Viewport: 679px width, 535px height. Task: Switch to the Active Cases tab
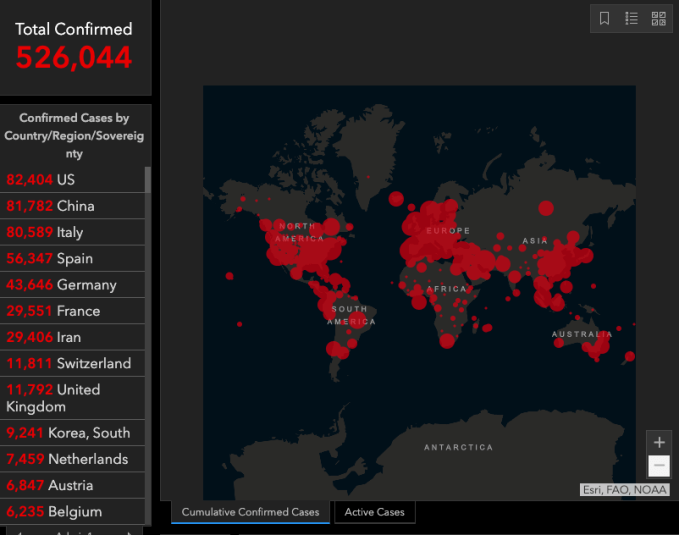[x=375, y=512]
